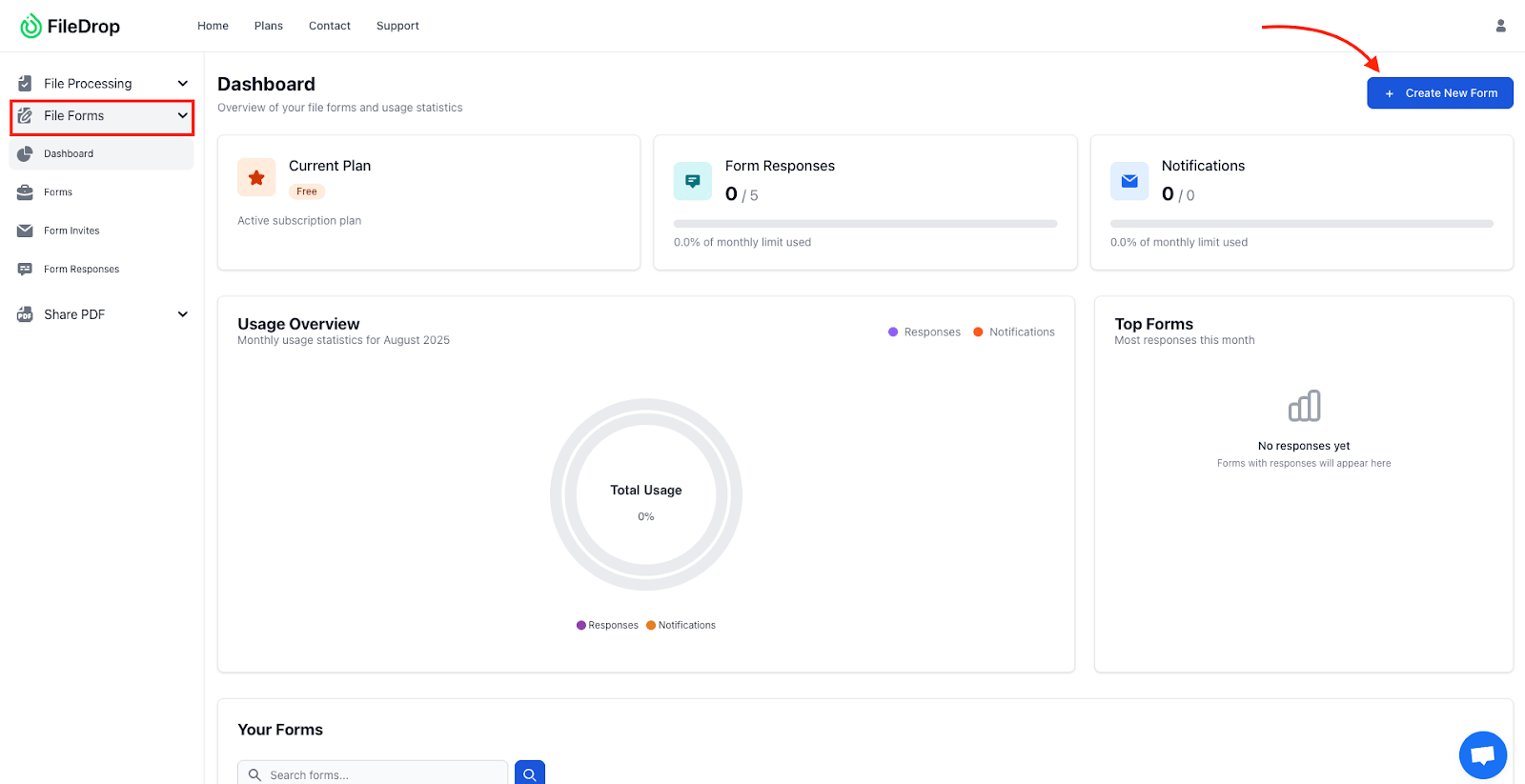This screenshot has height=784, width=1525.
Task: Expand the File Processing chevron
Action: 183,84
